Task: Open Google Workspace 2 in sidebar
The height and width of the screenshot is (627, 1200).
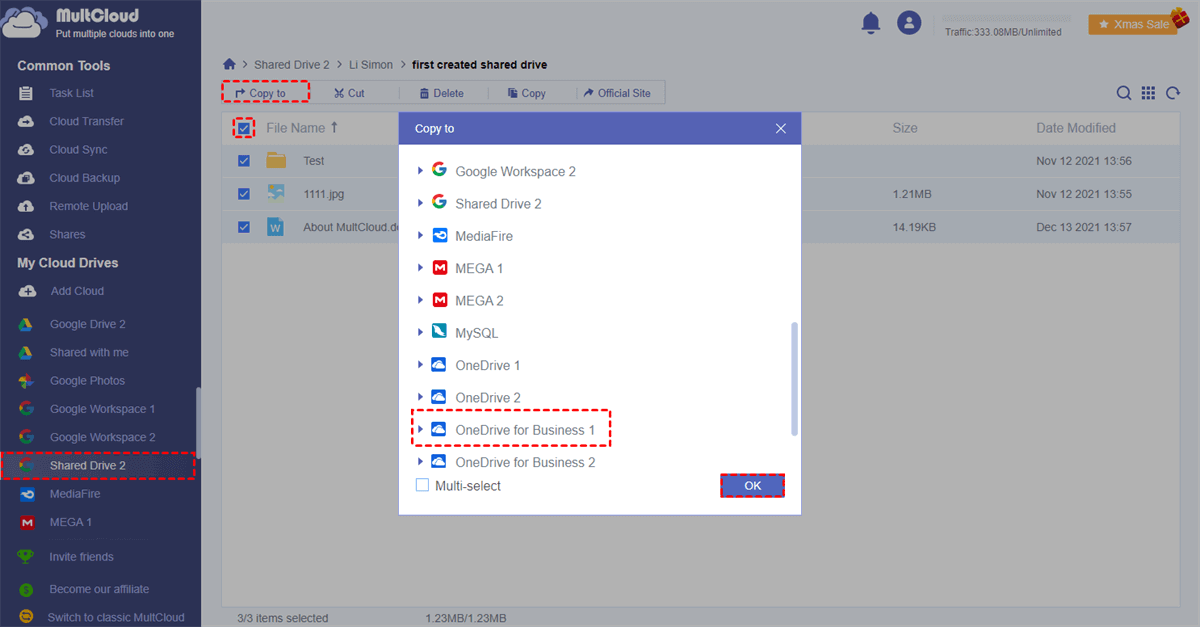Action: [x=102, y=437]
